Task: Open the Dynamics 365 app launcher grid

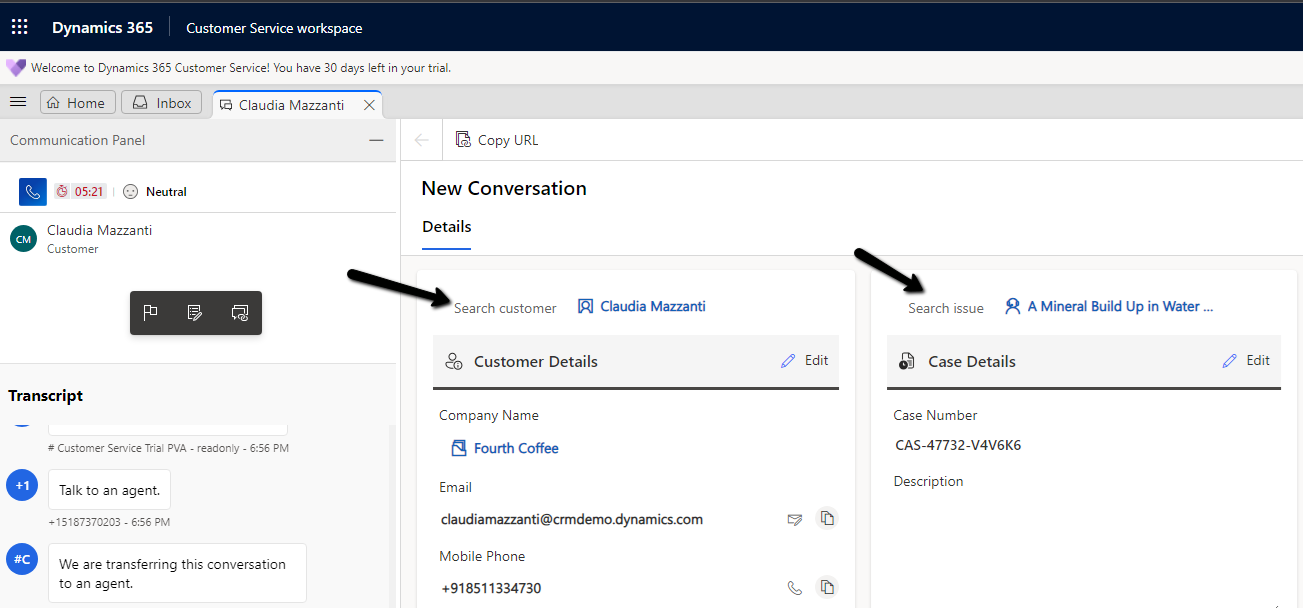Action: 20,27
